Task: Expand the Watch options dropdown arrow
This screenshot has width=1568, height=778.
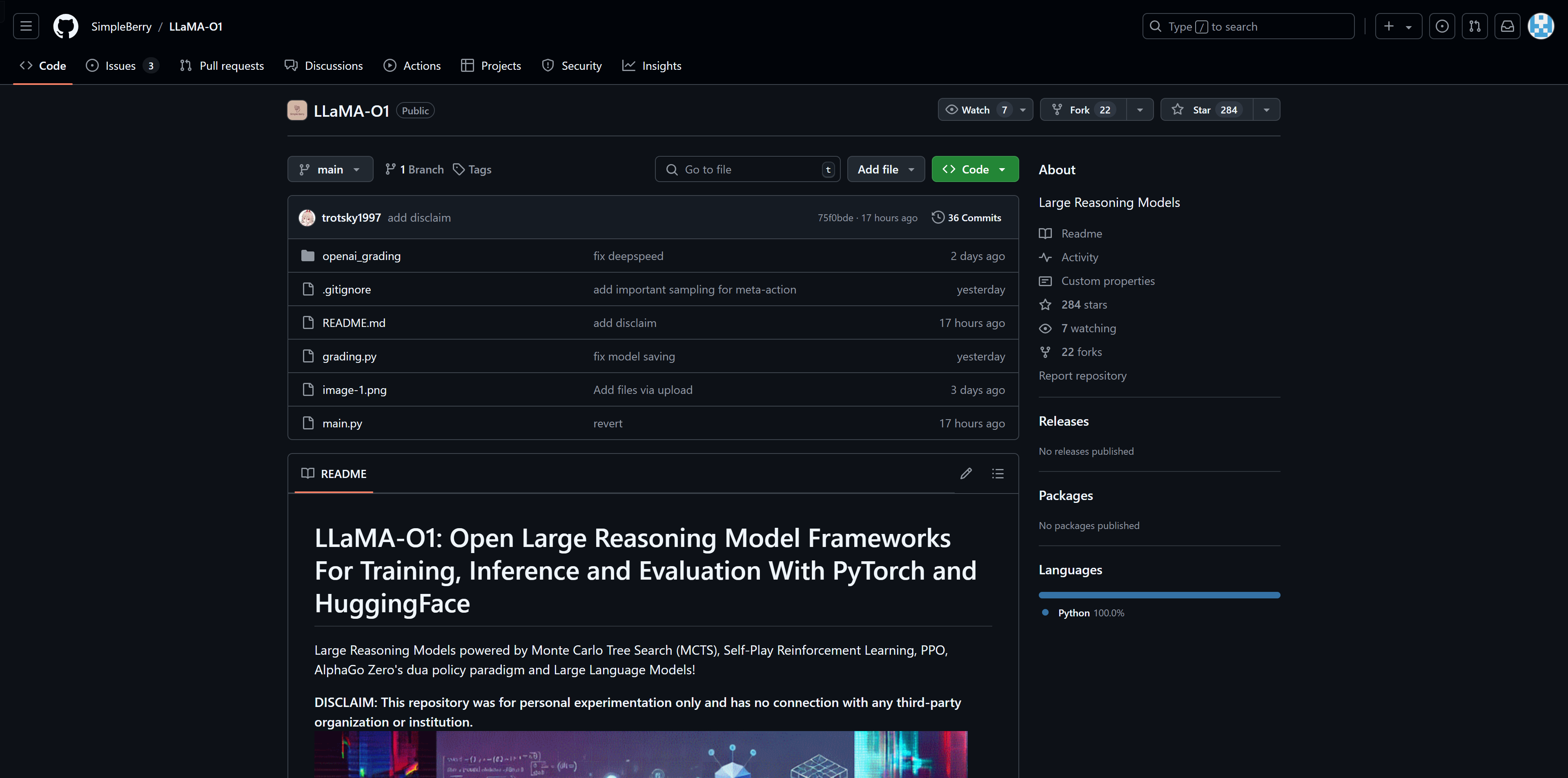Action: [1022, 109]
